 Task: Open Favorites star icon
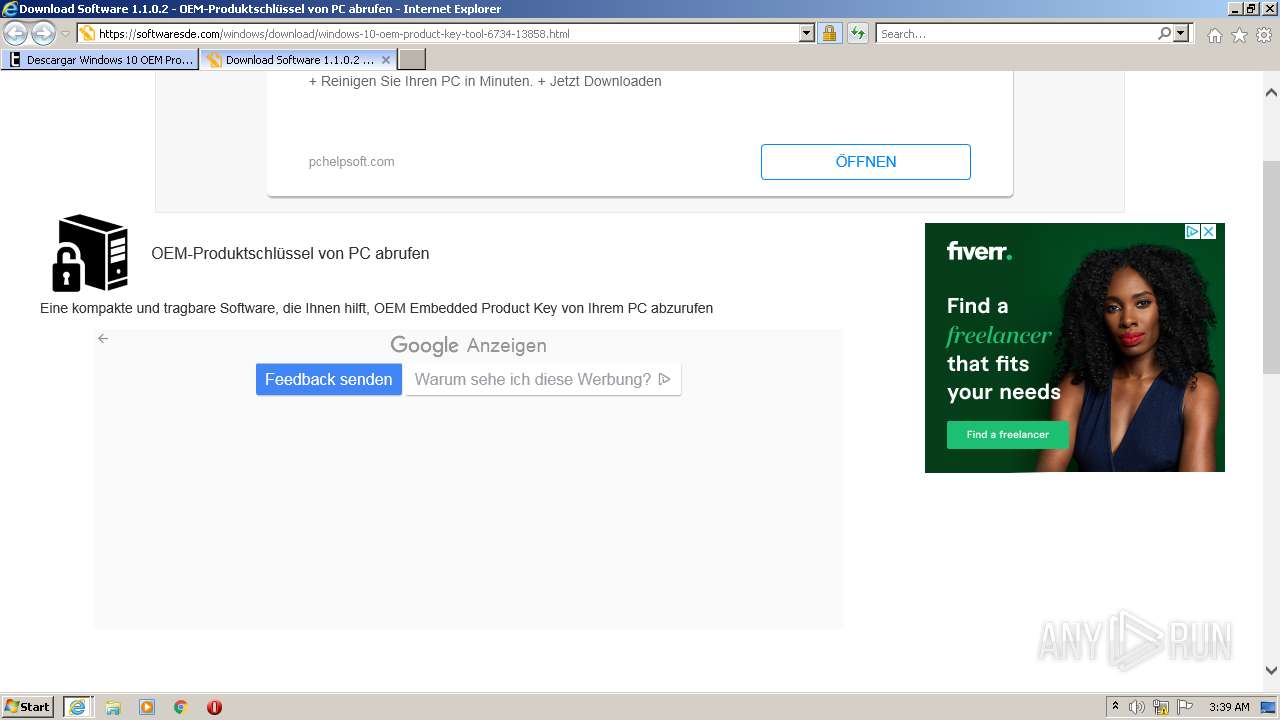point(1239,35)
